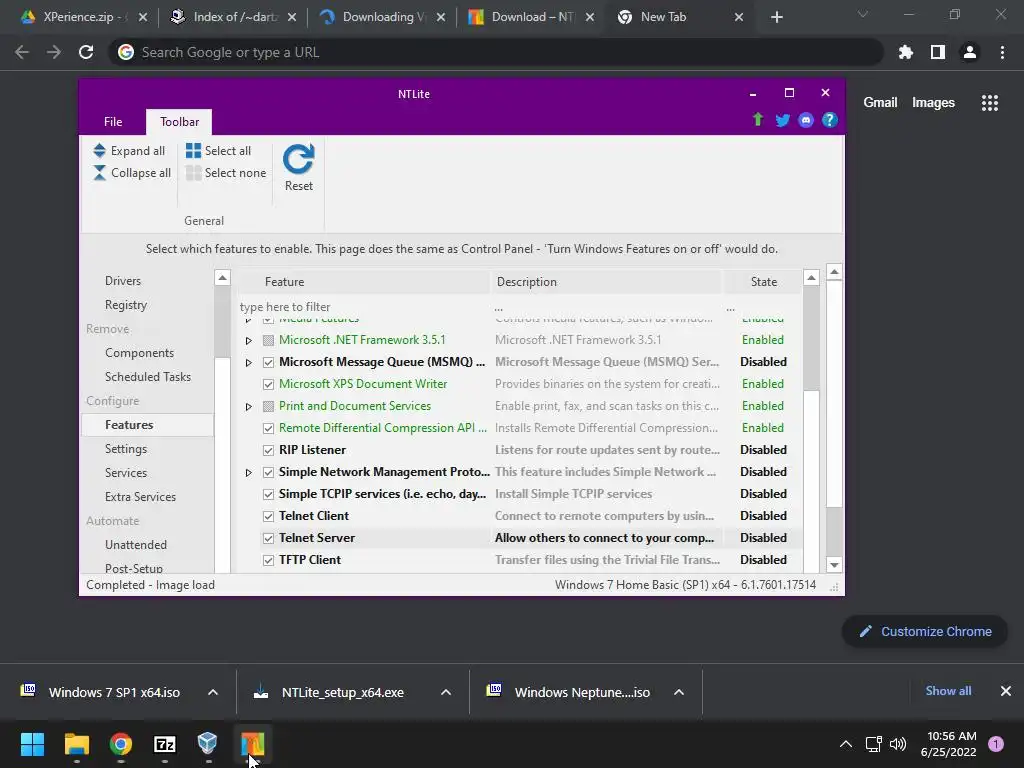Expand Microsoft .NET Framework 3.5.1 tree node
1024x768 pixels.
click(x=248, y=340)
